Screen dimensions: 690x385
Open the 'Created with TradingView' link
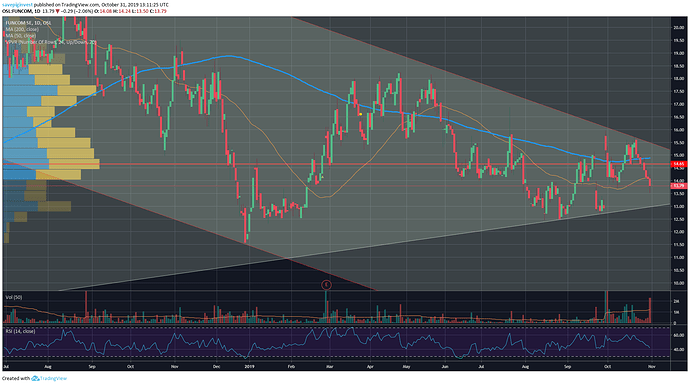(34, 378)
